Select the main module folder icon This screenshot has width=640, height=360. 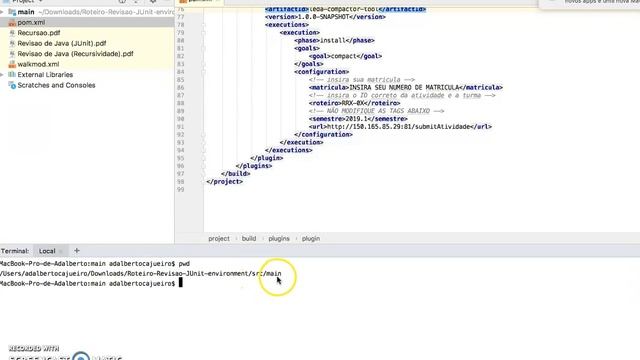[12, 12]
